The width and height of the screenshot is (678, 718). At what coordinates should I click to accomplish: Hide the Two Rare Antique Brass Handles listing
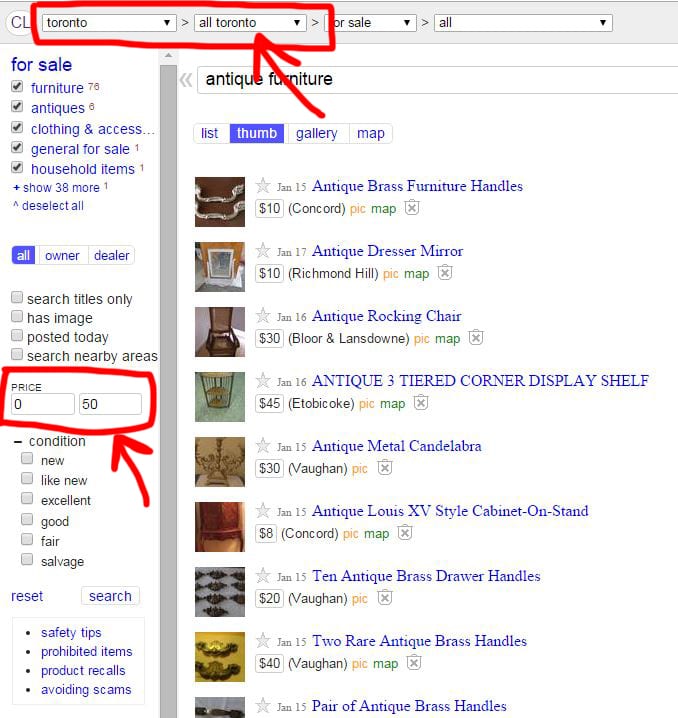tap(413, 663)
